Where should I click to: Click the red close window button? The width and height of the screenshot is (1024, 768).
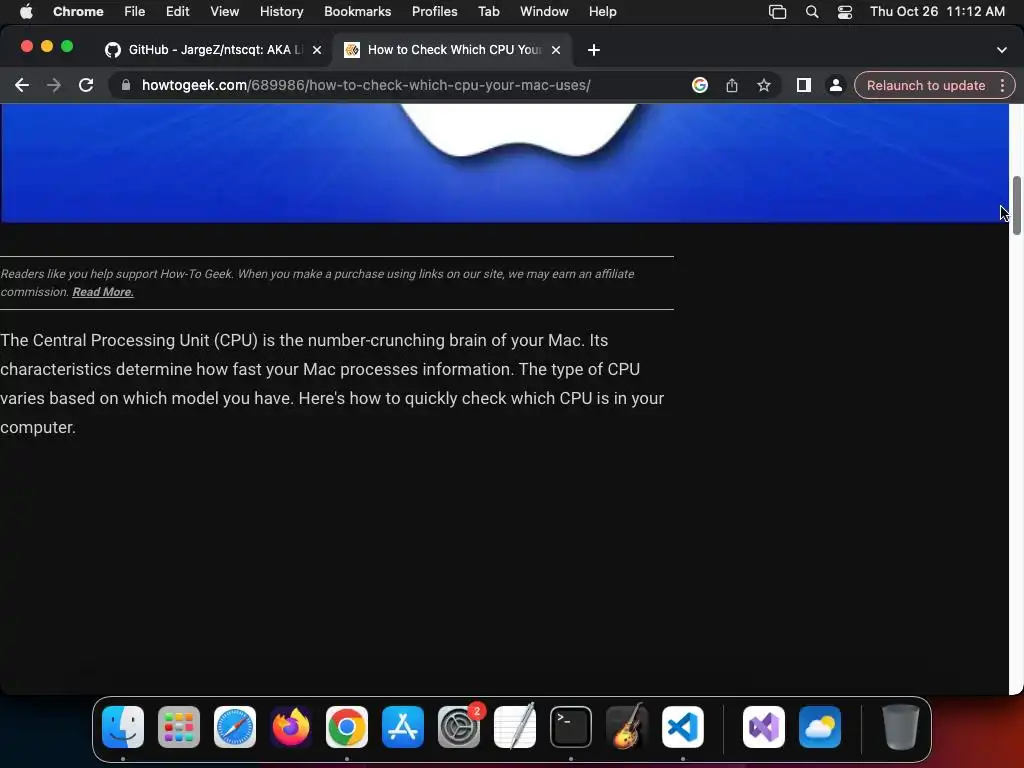point(27,46)
